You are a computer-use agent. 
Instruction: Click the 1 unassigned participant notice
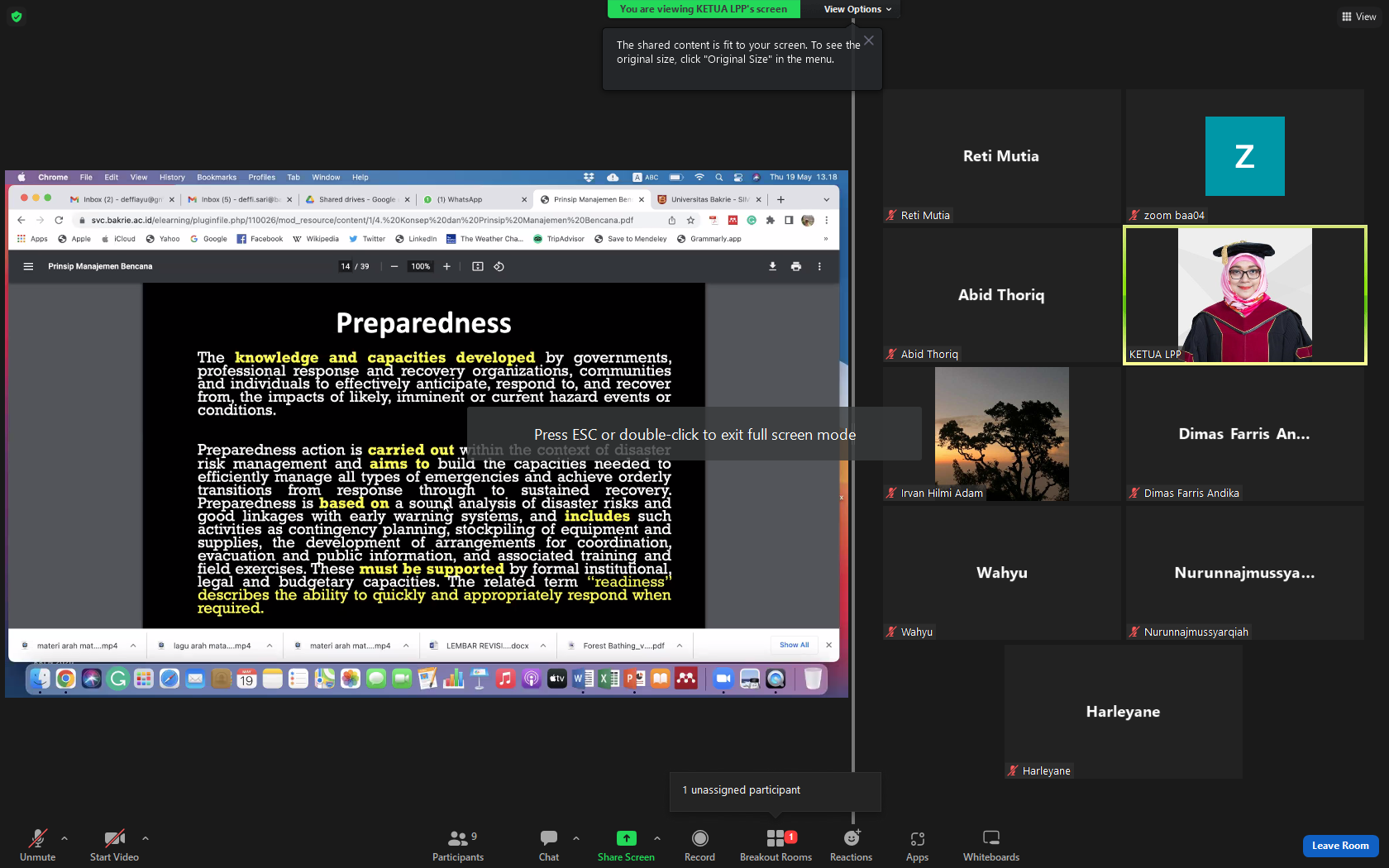click(775, 791)
